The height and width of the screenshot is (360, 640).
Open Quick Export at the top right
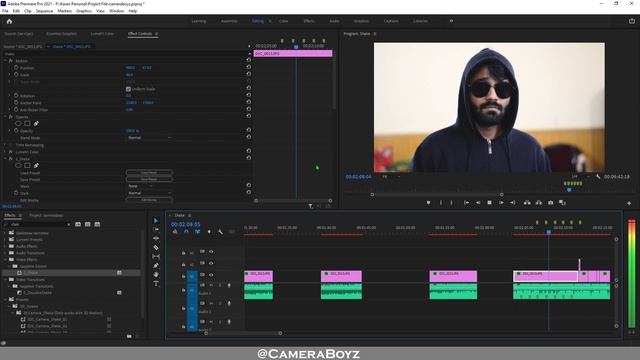tap(632, 21)
